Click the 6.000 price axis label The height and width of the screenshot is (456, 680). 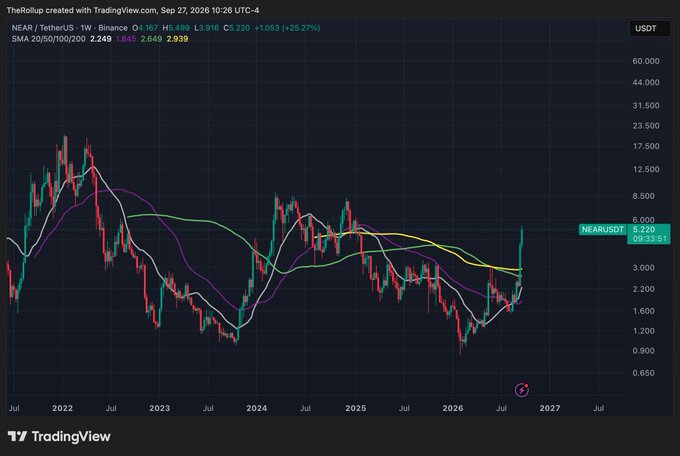pos(644,220)
